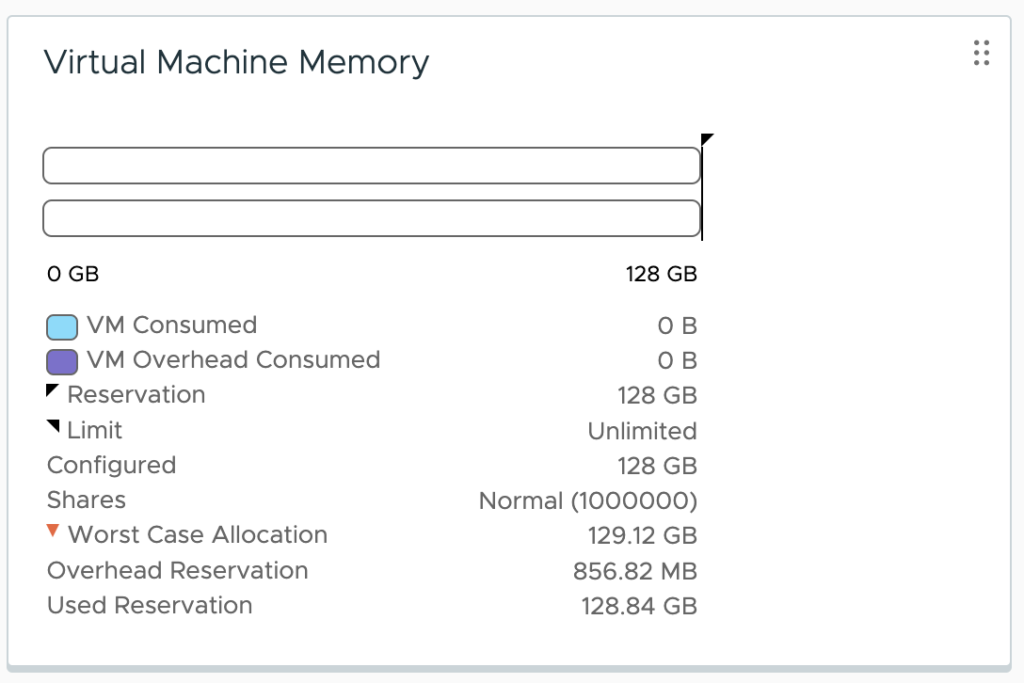The height and width of the screenshot is (683, 1024).
Task: Click the Virtual Machine Memory title
Action: point(237,63)
